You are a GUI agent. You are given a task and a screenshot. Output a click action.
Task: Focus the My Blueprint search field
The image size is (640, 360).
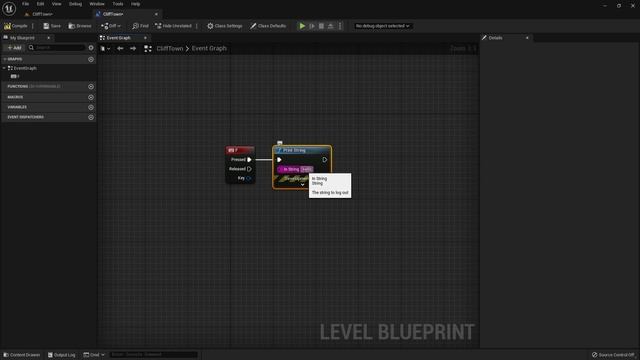[56, 48]
